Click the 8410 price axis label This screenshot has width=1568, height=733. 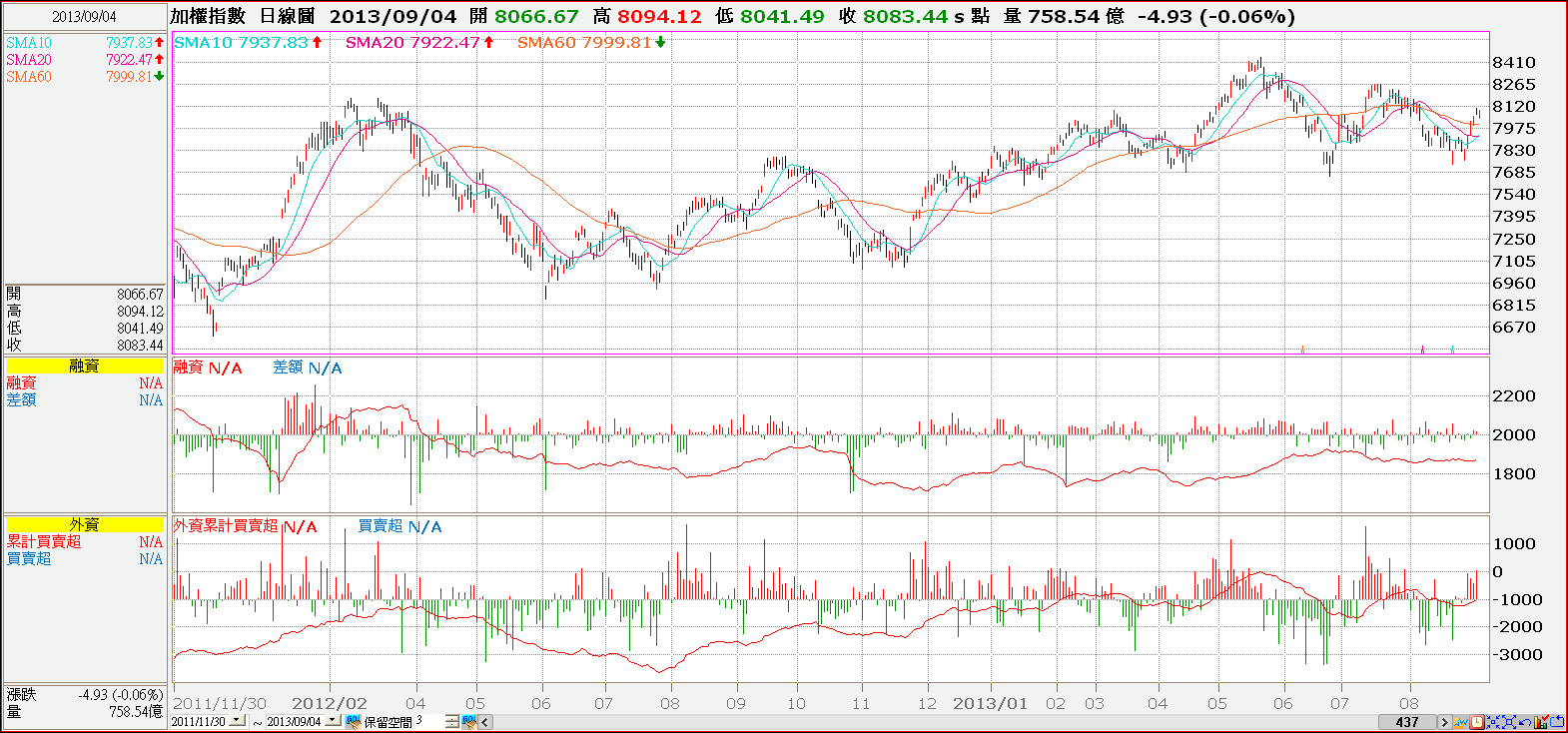tap(1514, 62)
